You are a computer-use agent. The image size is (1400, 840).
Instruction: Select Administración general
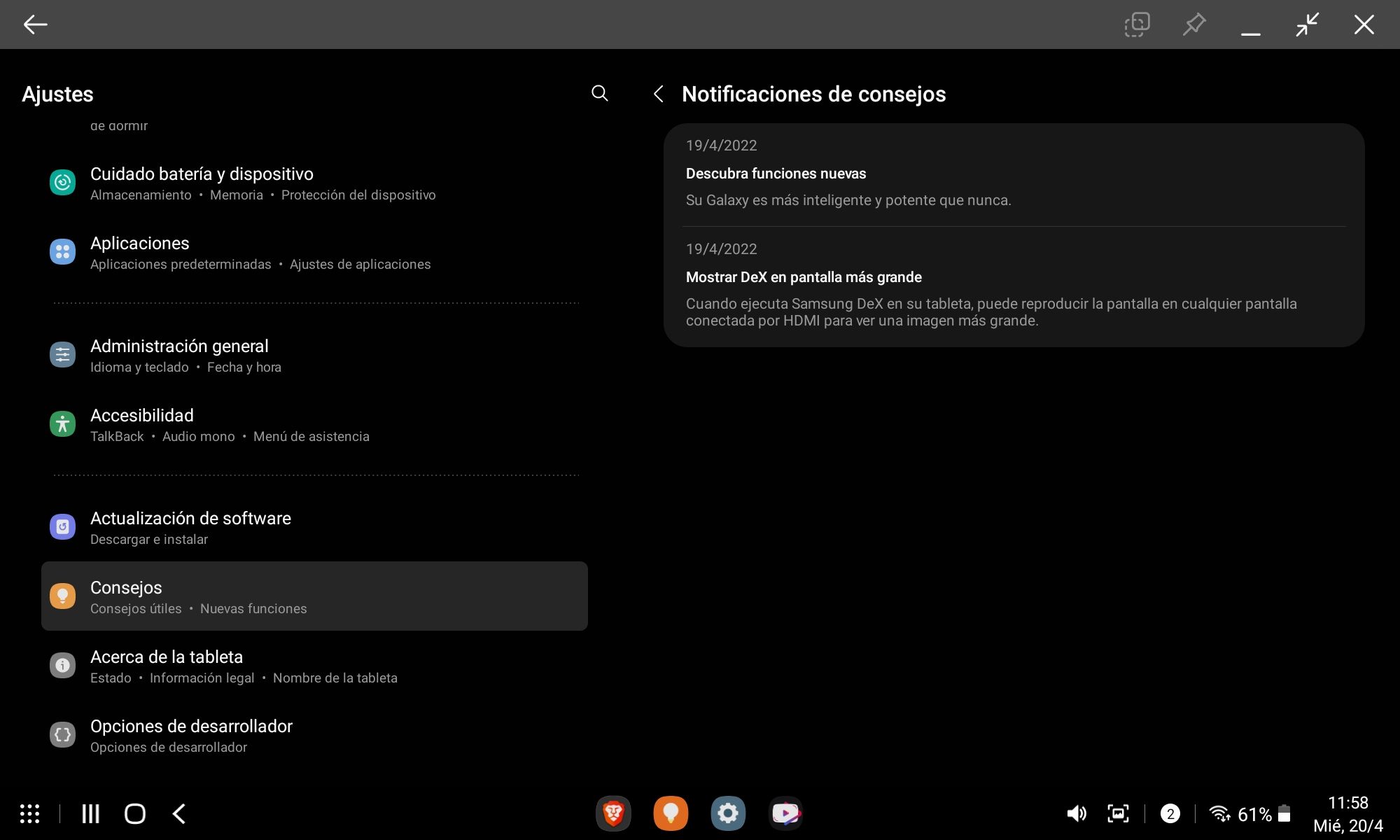point(179,355)
